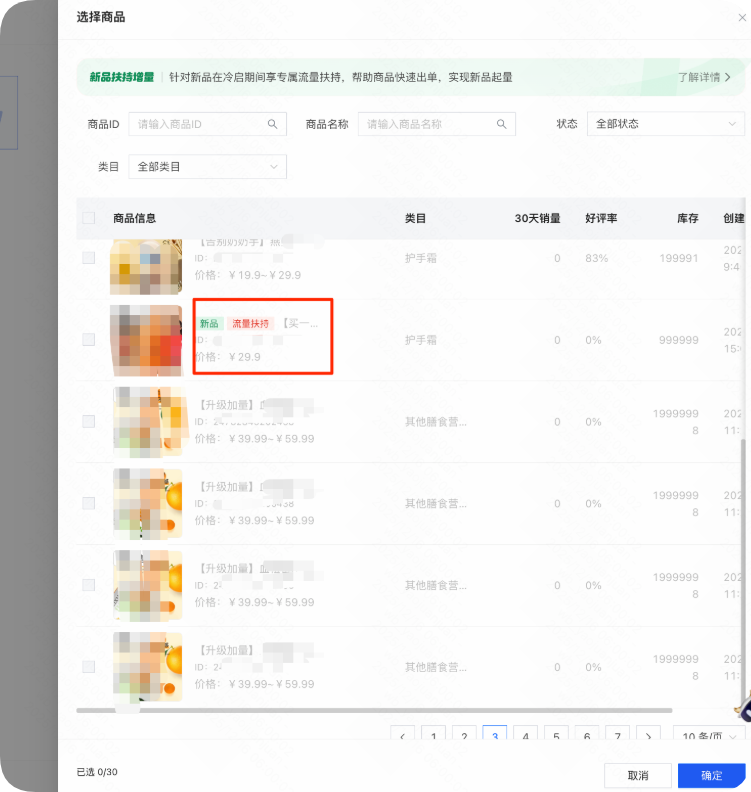Click the 新品 tag on the product
This screenshot has height=792, width=751.
(x=209, y=324)
